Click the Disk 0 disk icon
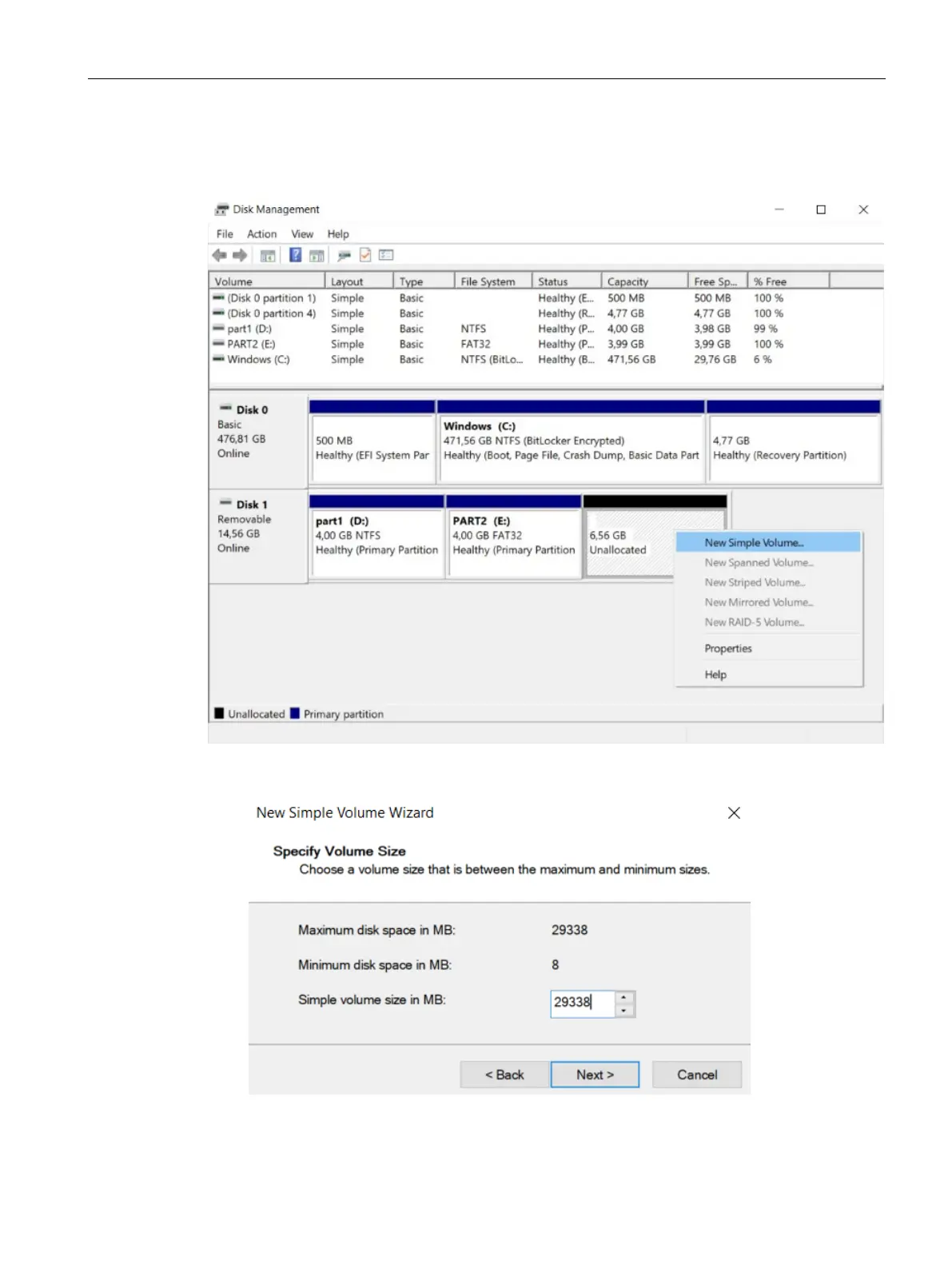 225,409
